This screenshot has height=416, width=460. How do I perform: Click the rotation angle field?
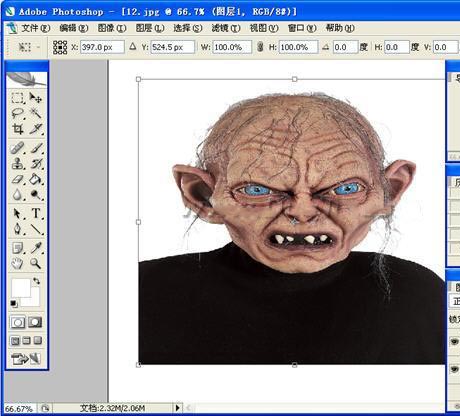(345, 47)
